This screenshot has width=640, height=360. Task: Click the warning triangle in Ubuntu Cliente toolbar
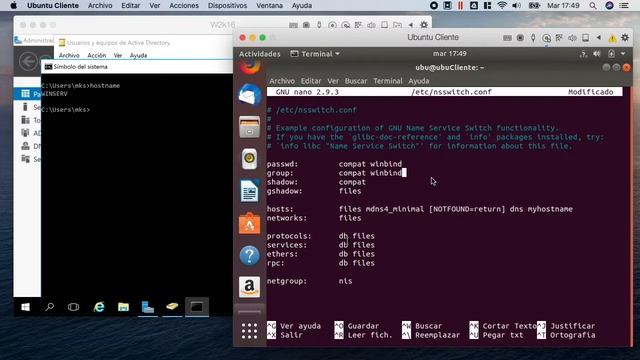[x=612, y=38]
